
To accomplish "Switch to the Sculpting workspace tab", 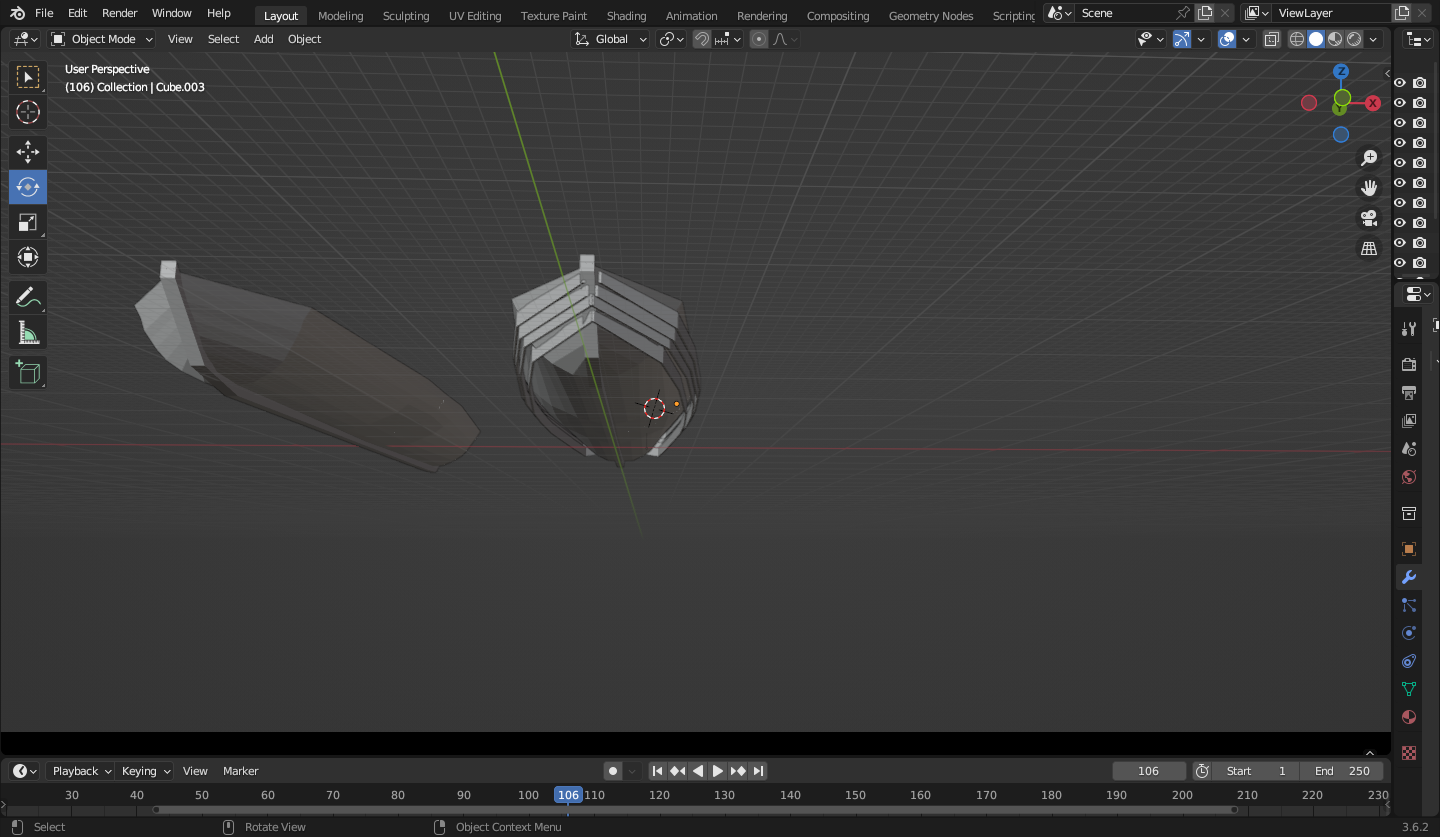I will click(x=406, y=15).
